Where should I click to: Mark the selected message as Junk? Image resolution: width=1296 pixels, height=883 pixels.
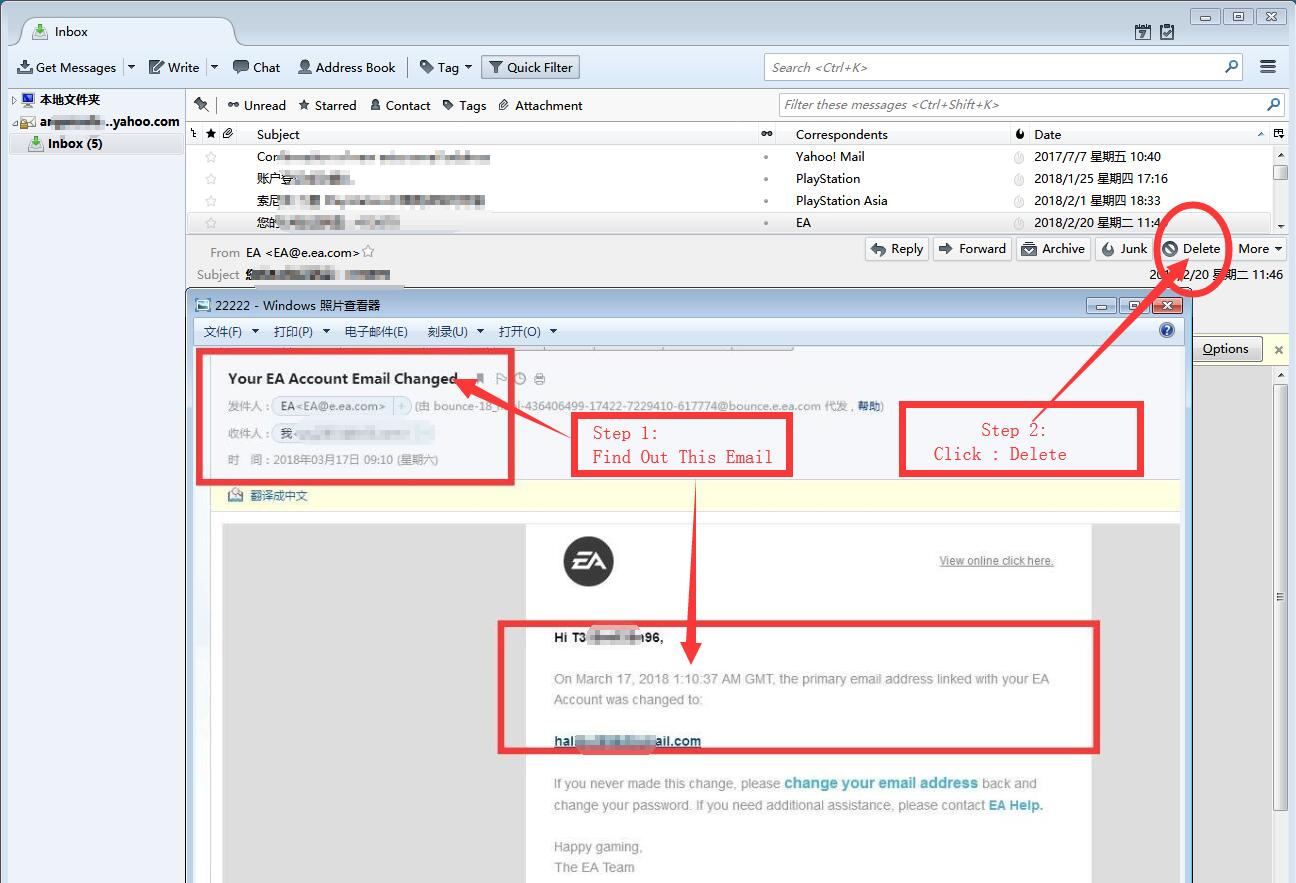click(x=1124, y=249)
